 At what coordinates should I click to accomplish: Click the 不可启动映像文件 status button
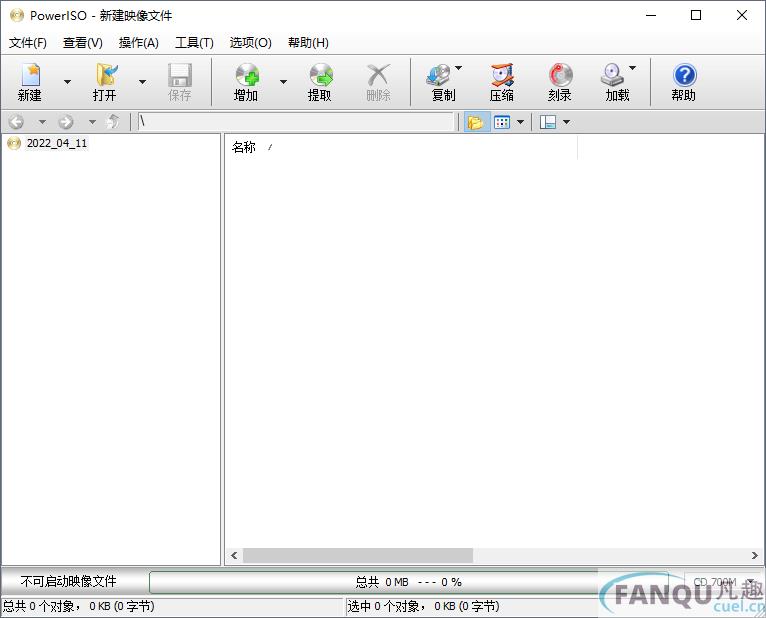coord(69,581)
